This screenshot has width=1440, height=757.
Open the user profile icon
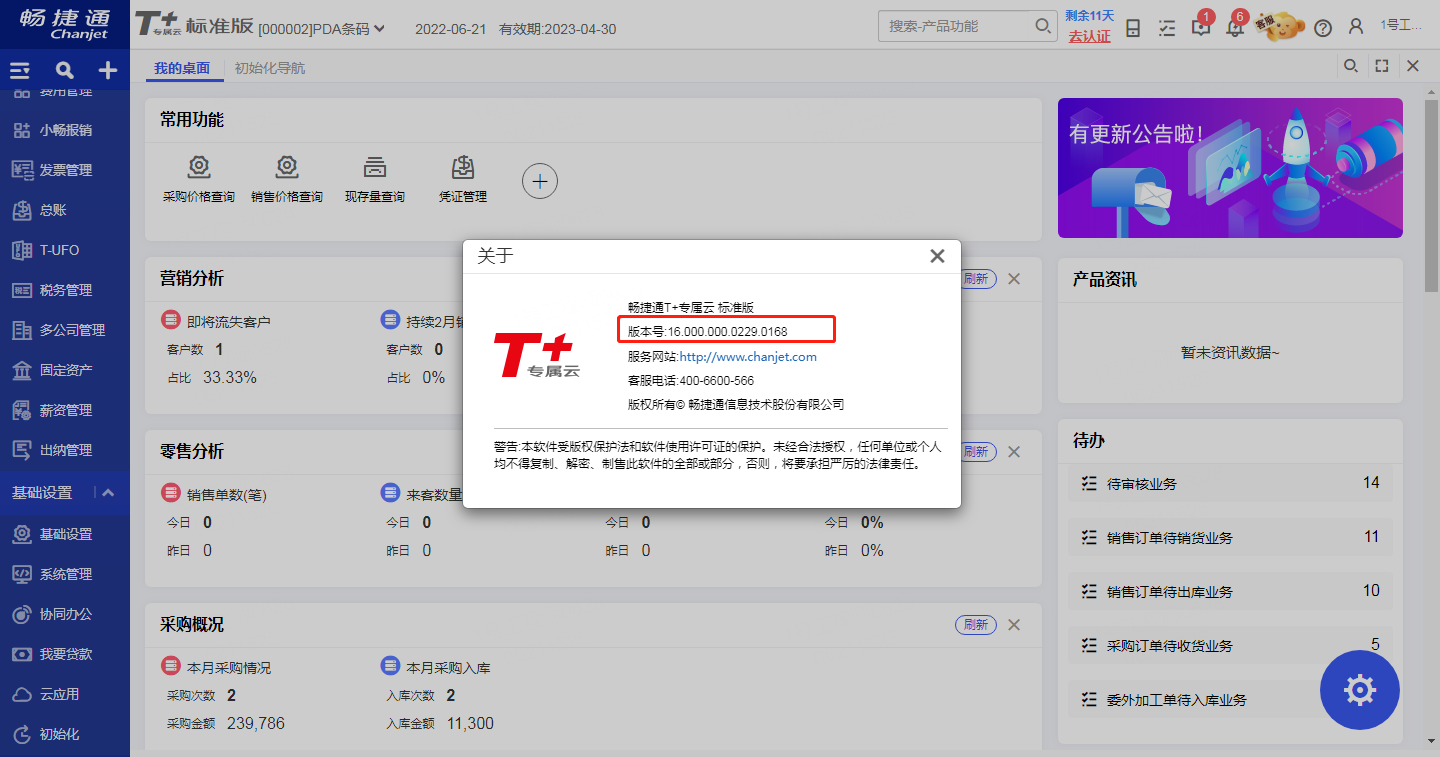click(x=1356, y=27)
